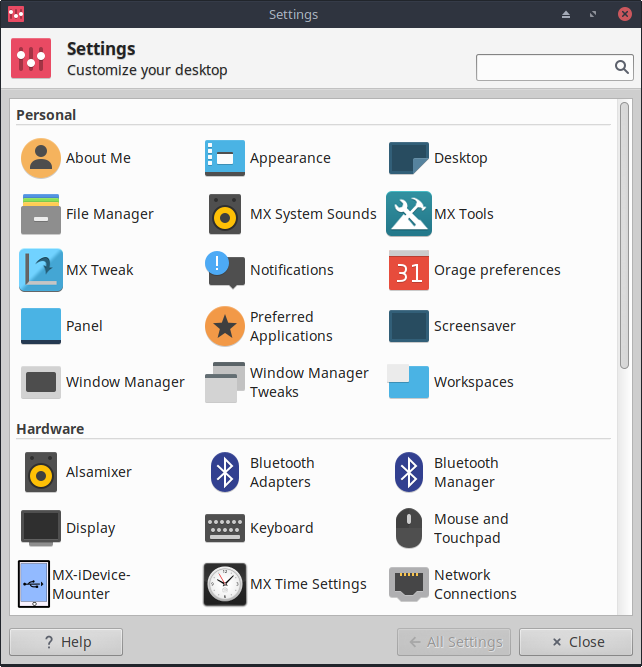The width and height of the screenshot is (642, 667).
Task: Open the MX Time Settings clock icon
Action: pos(225,584)
